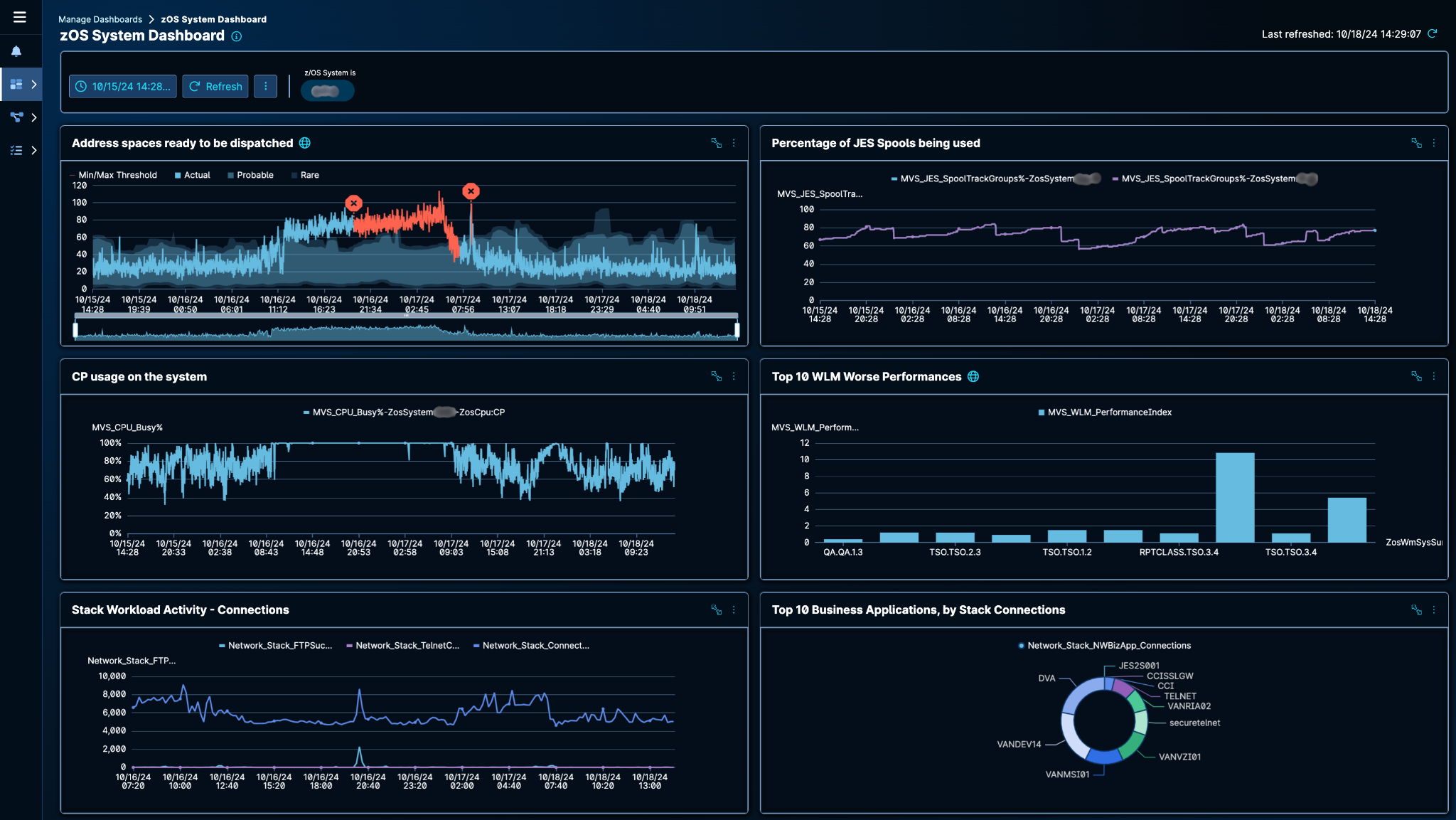Click the zOS System Dashboard info icon

tap(237, 36)
